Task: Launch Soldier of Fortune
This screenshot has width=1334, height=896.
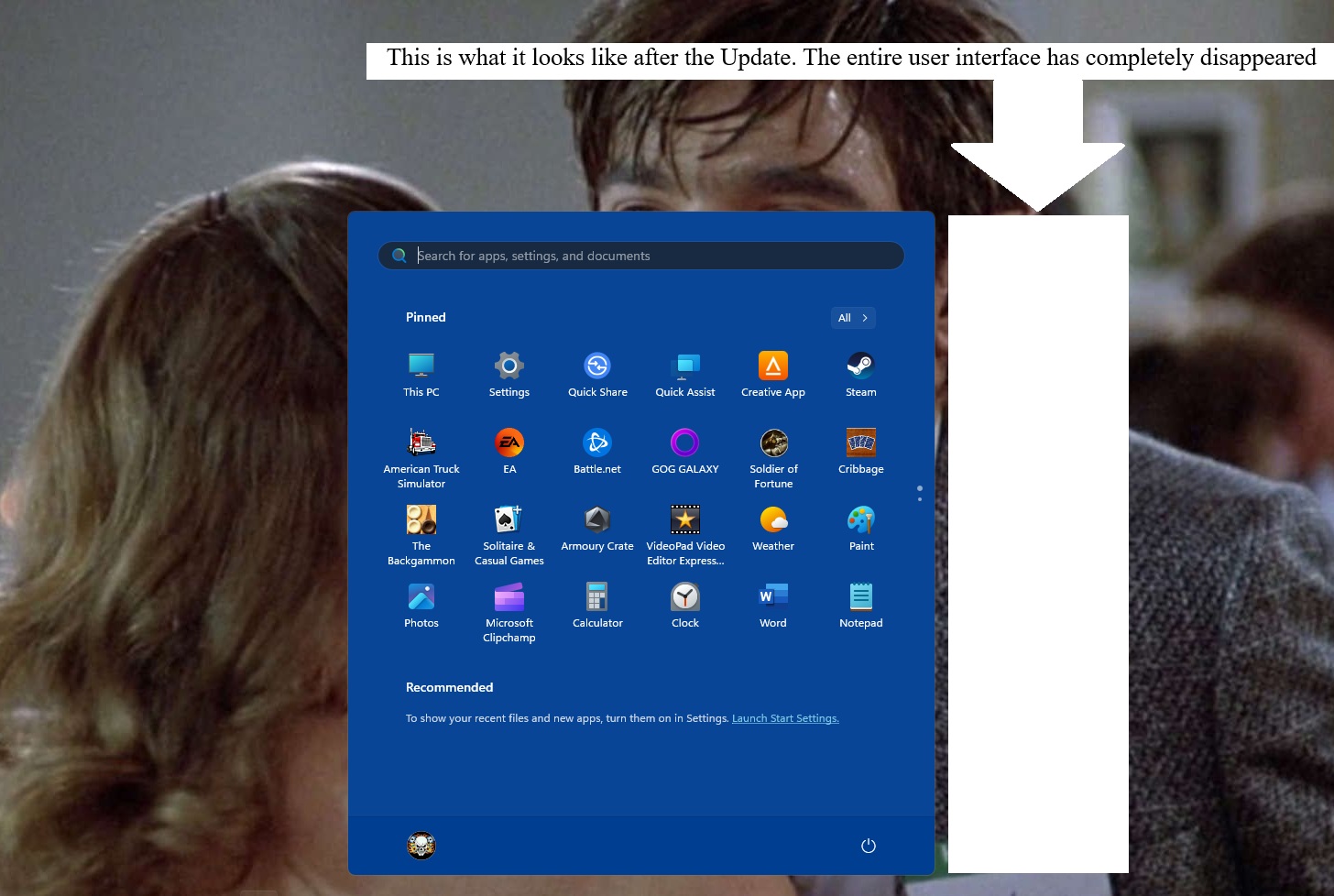Action: tap(773, 456)
